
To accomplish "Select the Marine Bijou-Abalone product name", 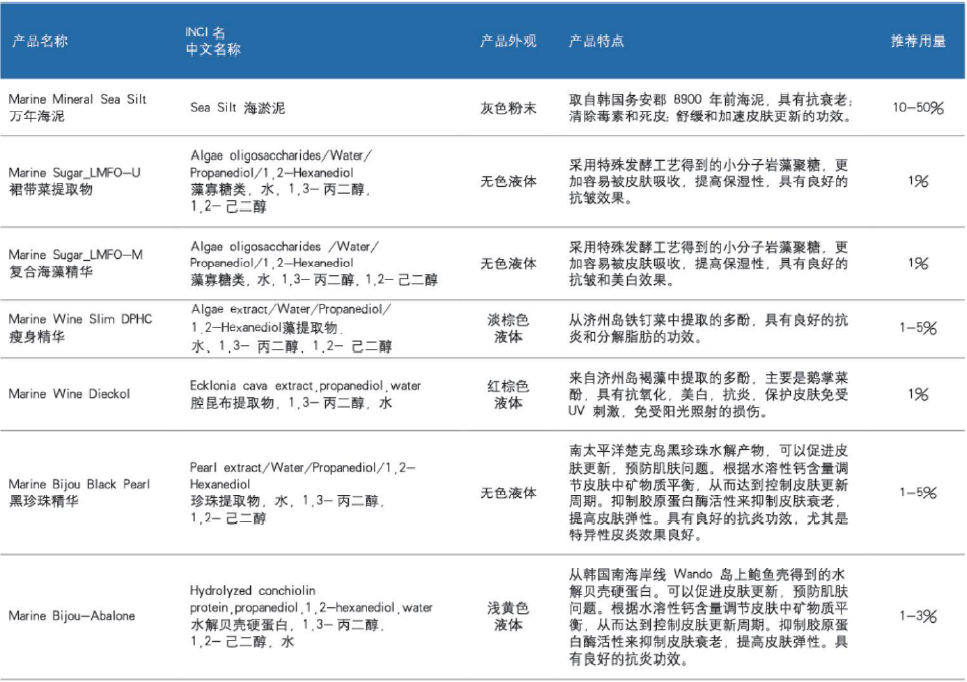I will coord(70,616).
